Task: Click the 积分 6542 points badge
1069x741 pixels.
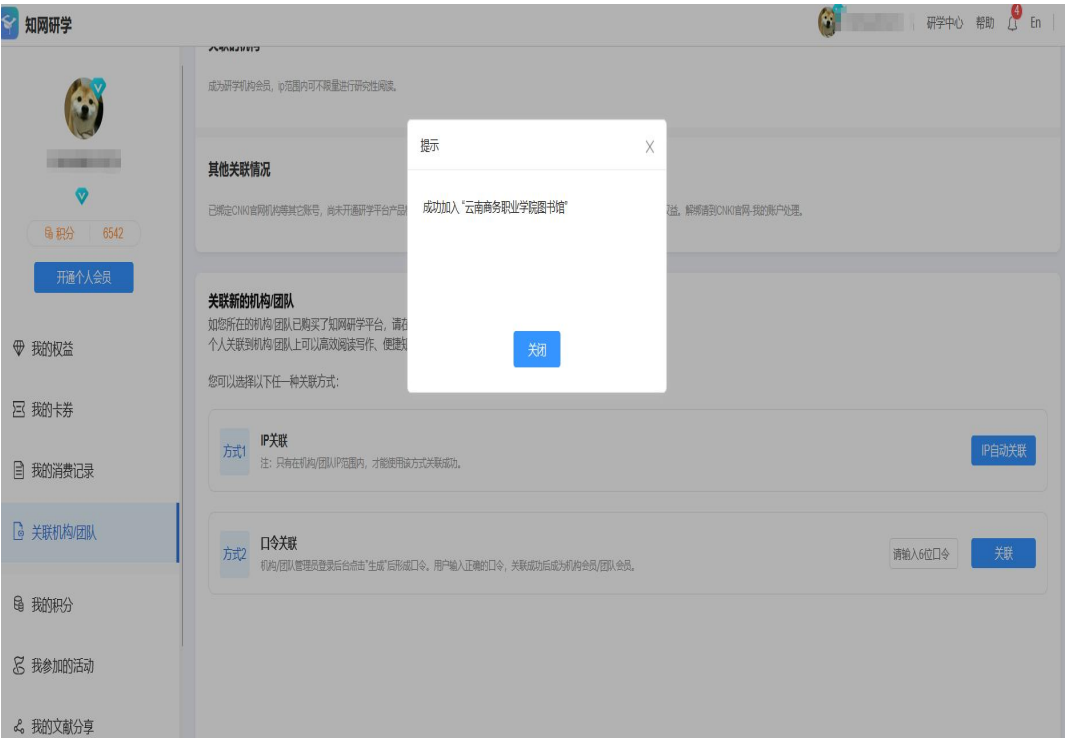Action: pyautogui.click(x=84, y=233)
